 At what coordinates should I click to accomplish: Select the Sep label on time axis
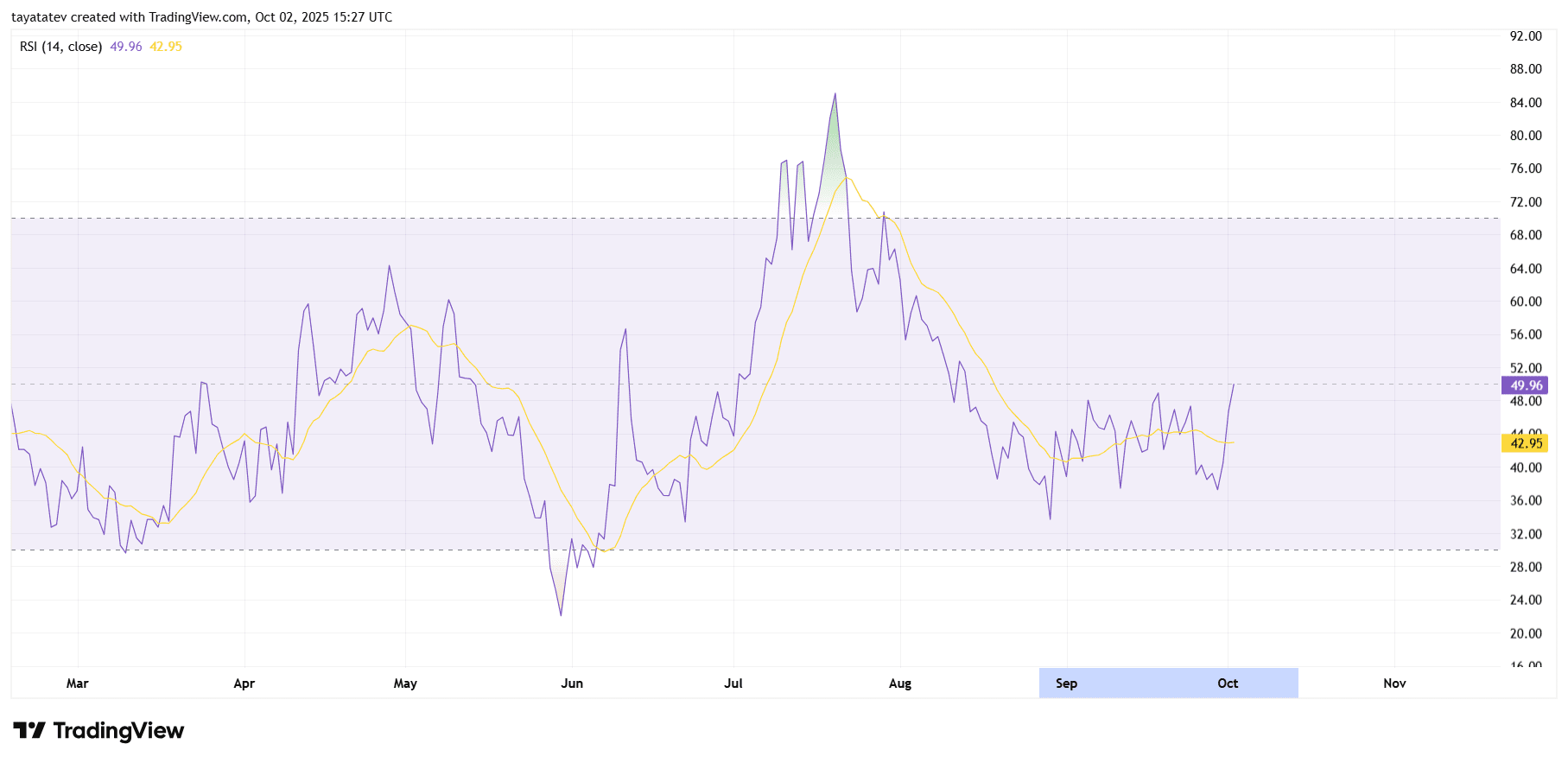(1066, 684)
